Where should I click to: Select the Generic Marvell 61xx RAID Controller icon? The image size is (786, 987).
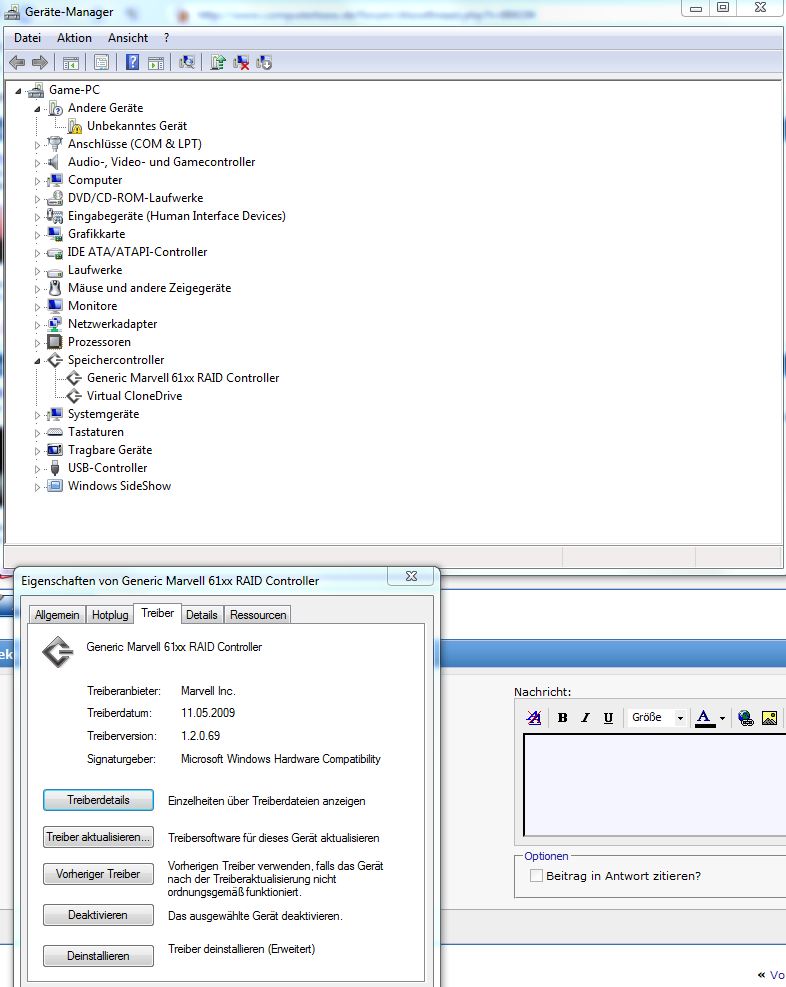click(74, 378)
